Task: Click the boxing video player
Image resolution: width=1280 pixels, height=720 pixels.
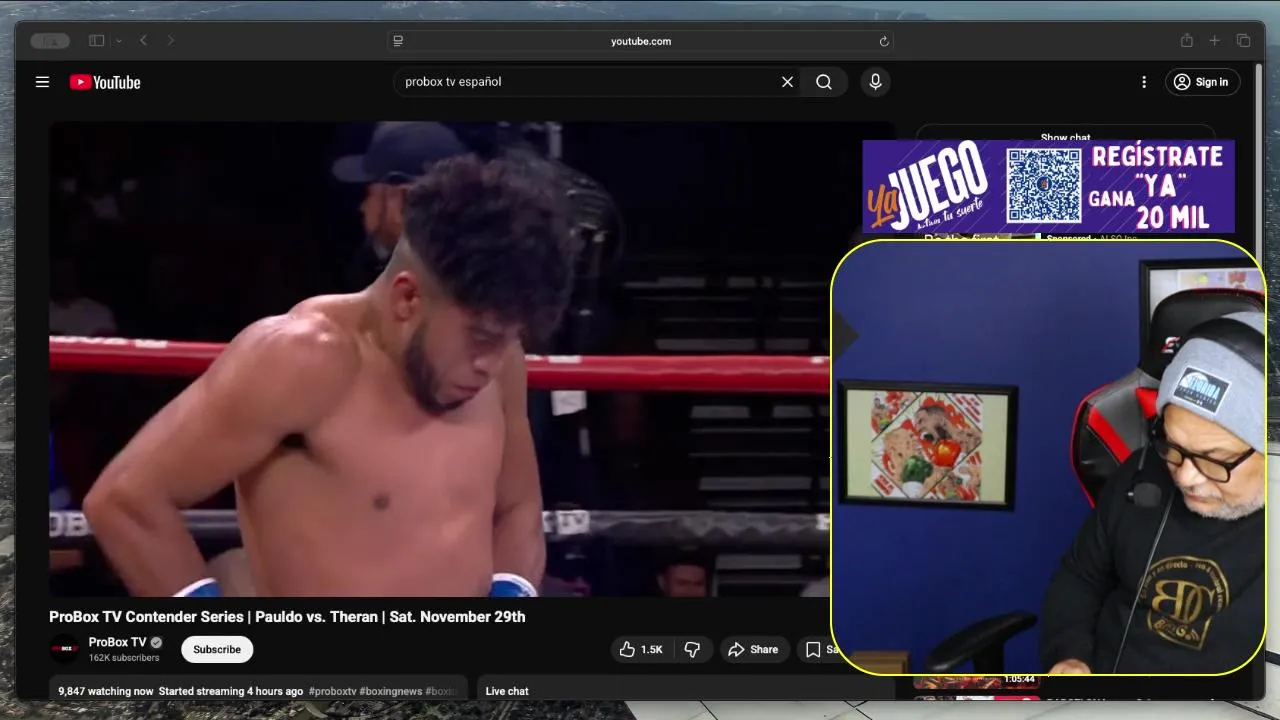Action: coord(440,359)
